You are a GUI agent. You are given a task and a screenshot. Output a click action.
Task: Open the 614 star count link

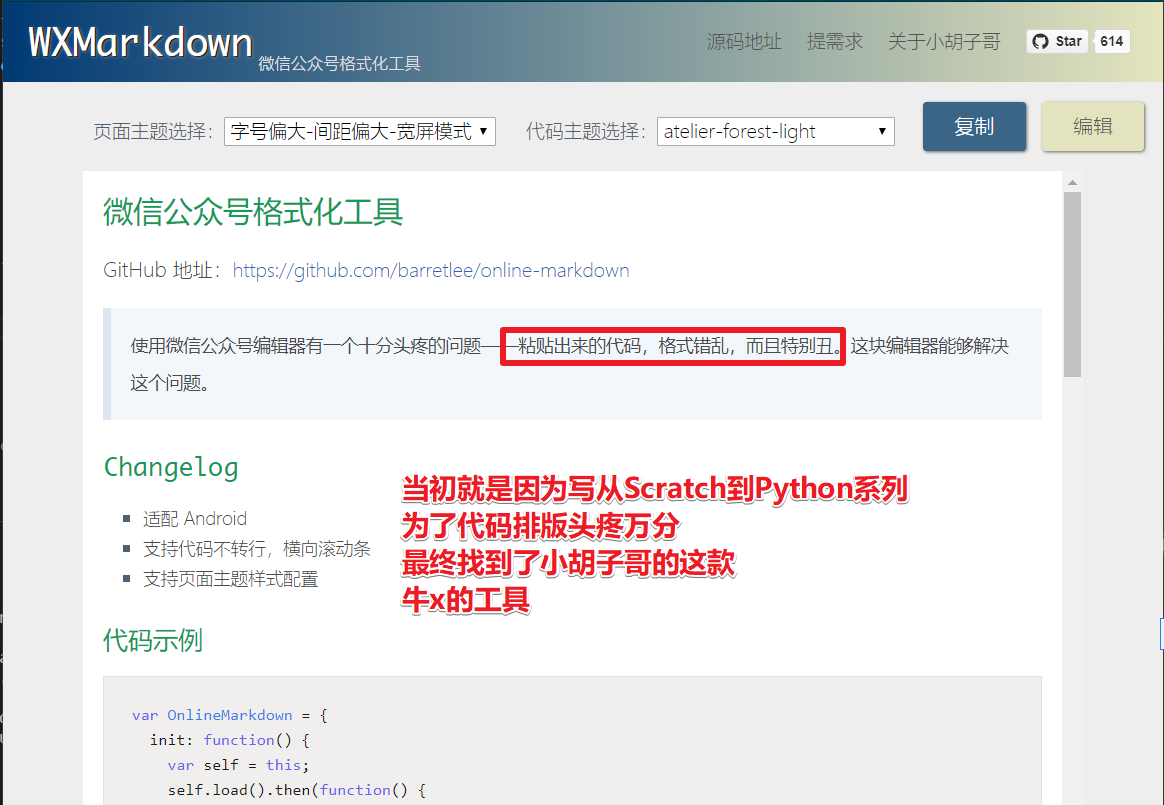pyautogui.click(x=1111, y=42)
